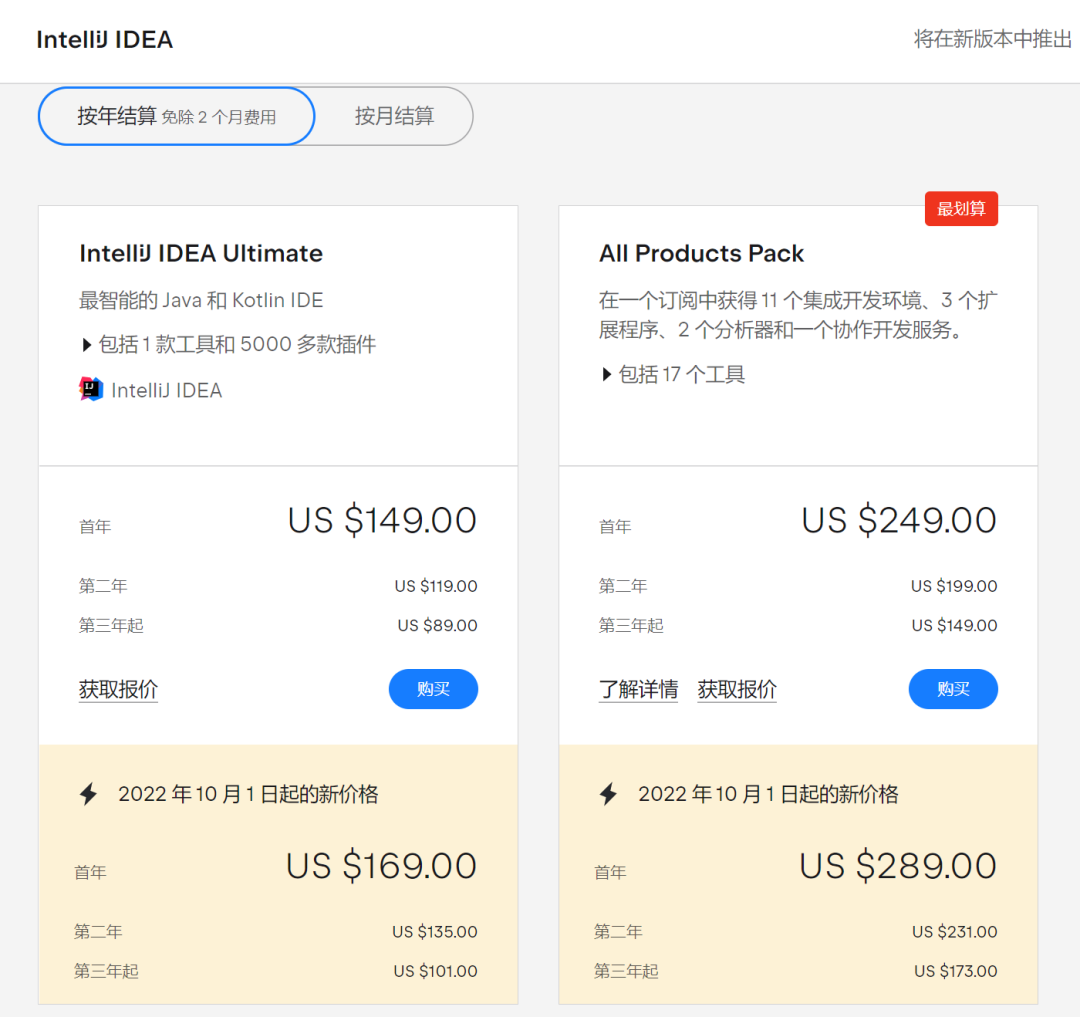Click the lightning icon in Ultimate's new price notice
Viewport: 1080px width, 1017px height.
click(x=88, y=793)
